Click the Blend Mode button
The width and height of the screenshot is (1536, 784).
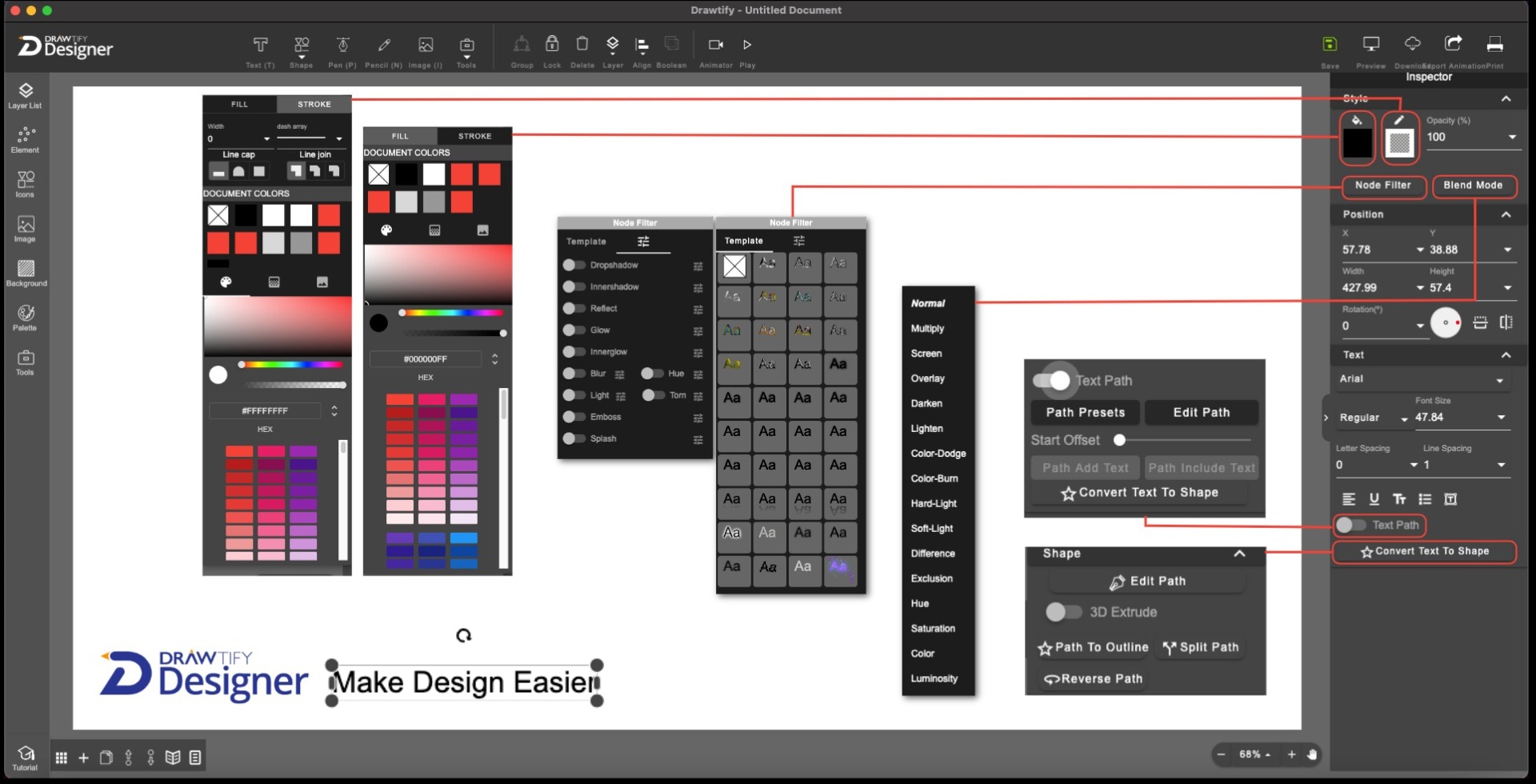click(x=1473, y=186)
